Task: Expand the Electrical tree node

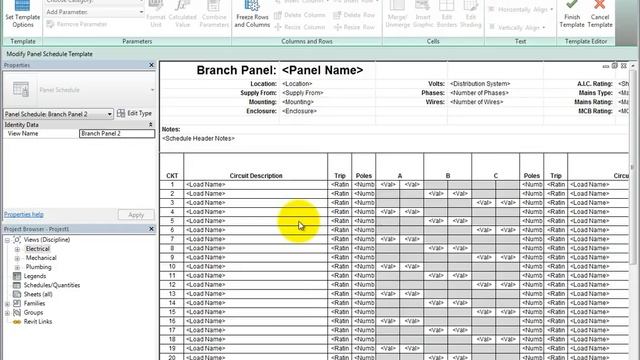Action: point(17,249)
